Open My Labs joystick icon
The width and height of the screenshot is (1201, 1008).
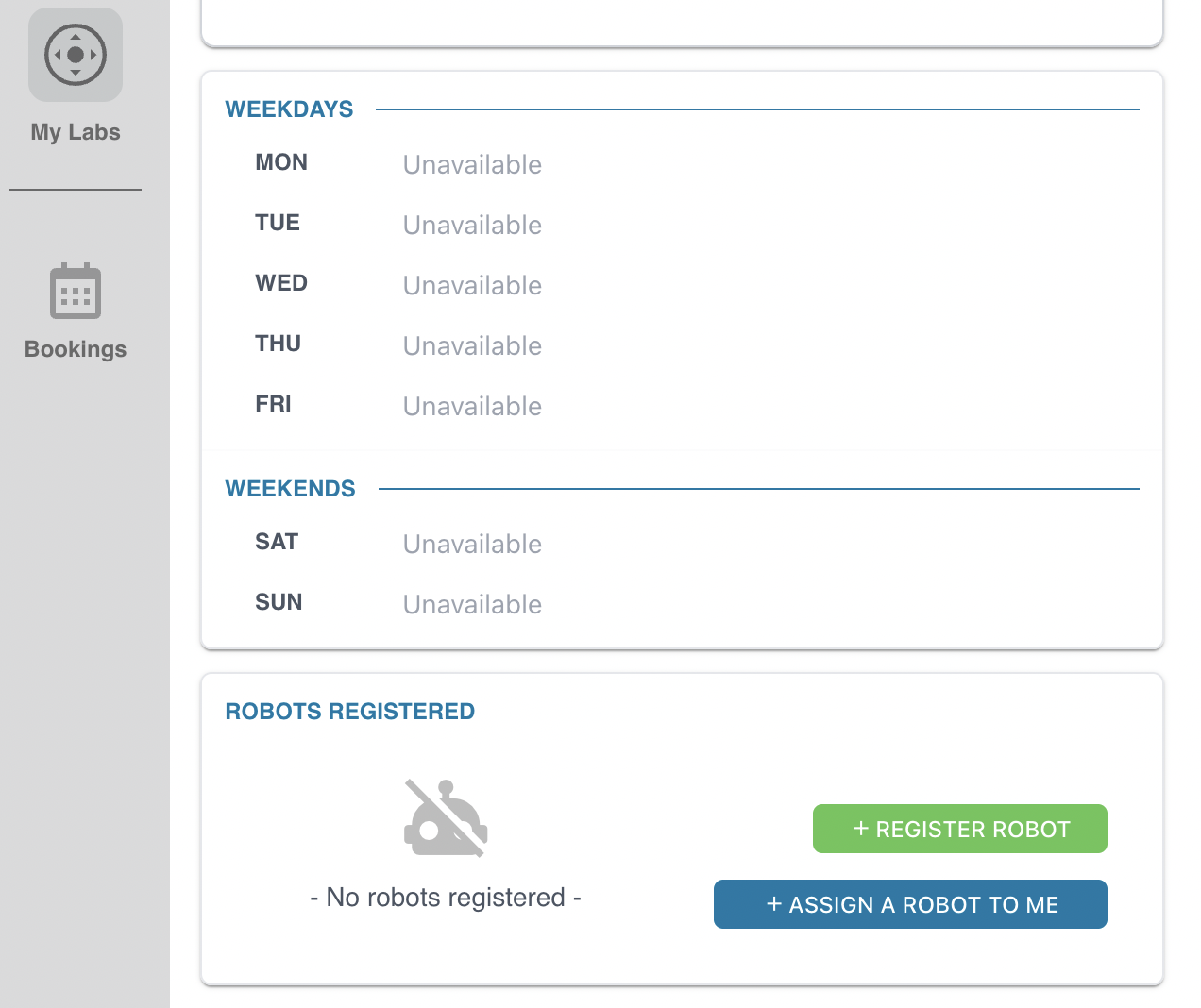coord(76,55)
